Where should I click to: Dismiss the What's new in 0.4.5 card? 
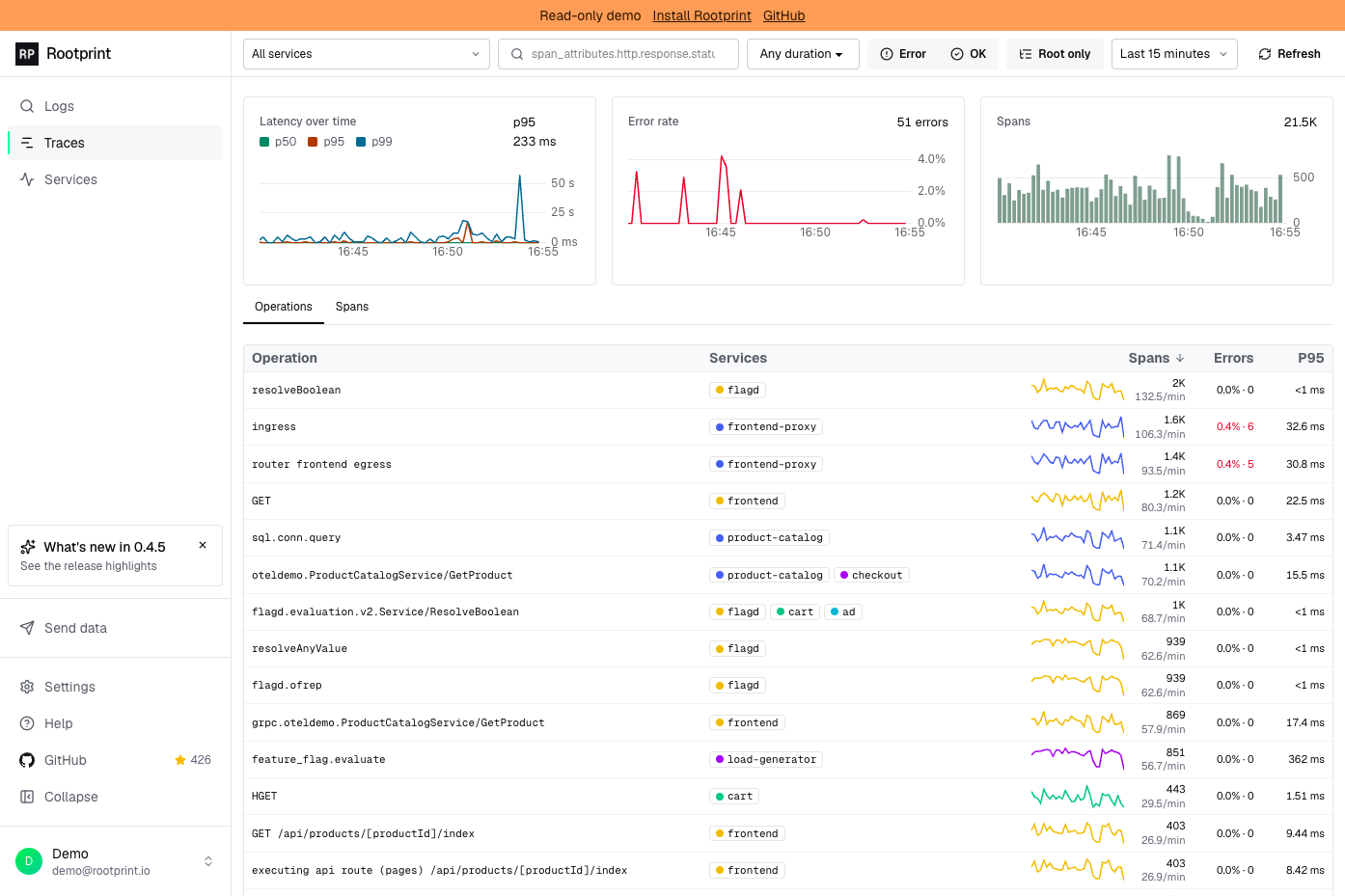tap(203, 545)
